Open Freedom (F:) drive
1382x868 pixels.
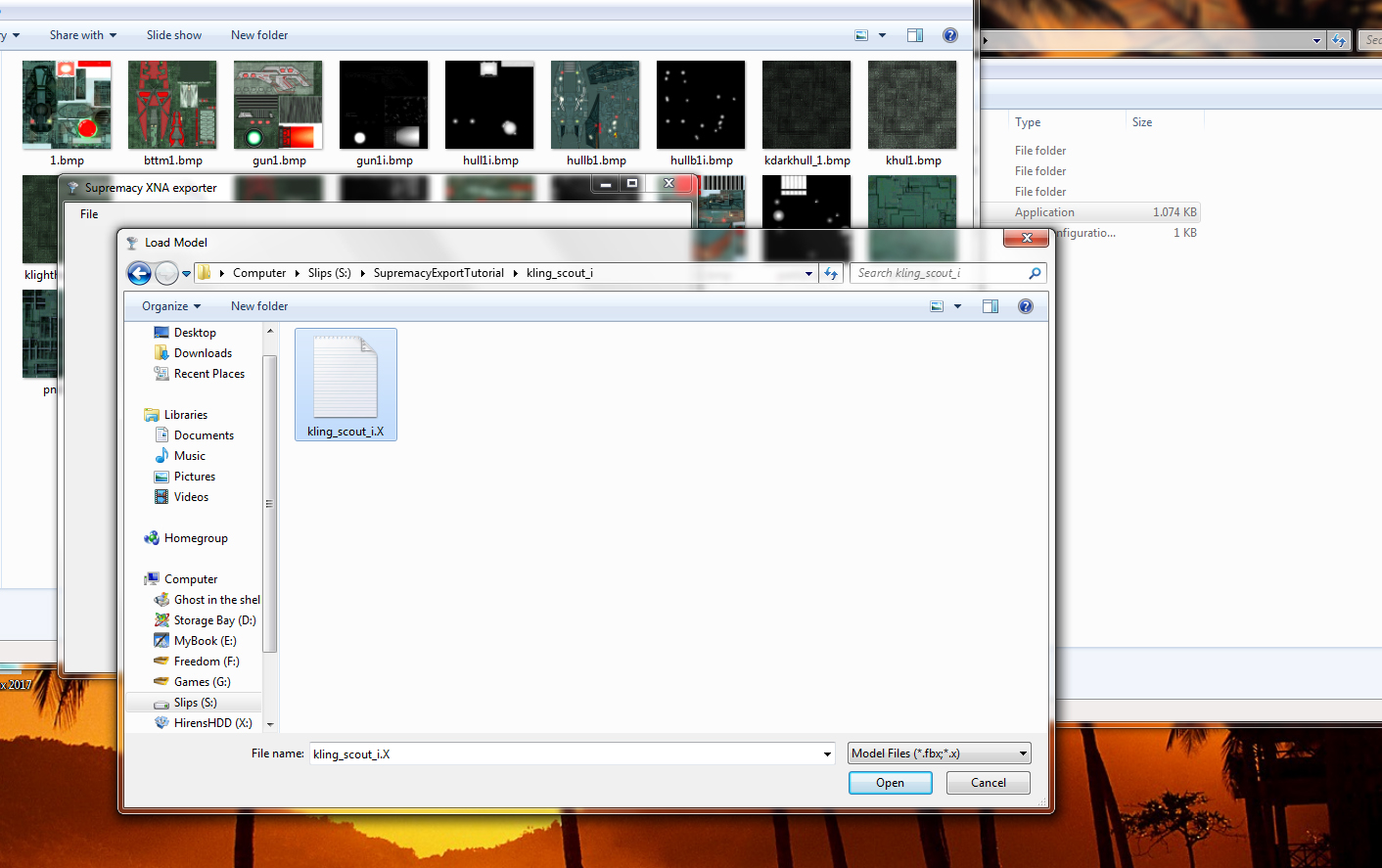tap(196, 662)
